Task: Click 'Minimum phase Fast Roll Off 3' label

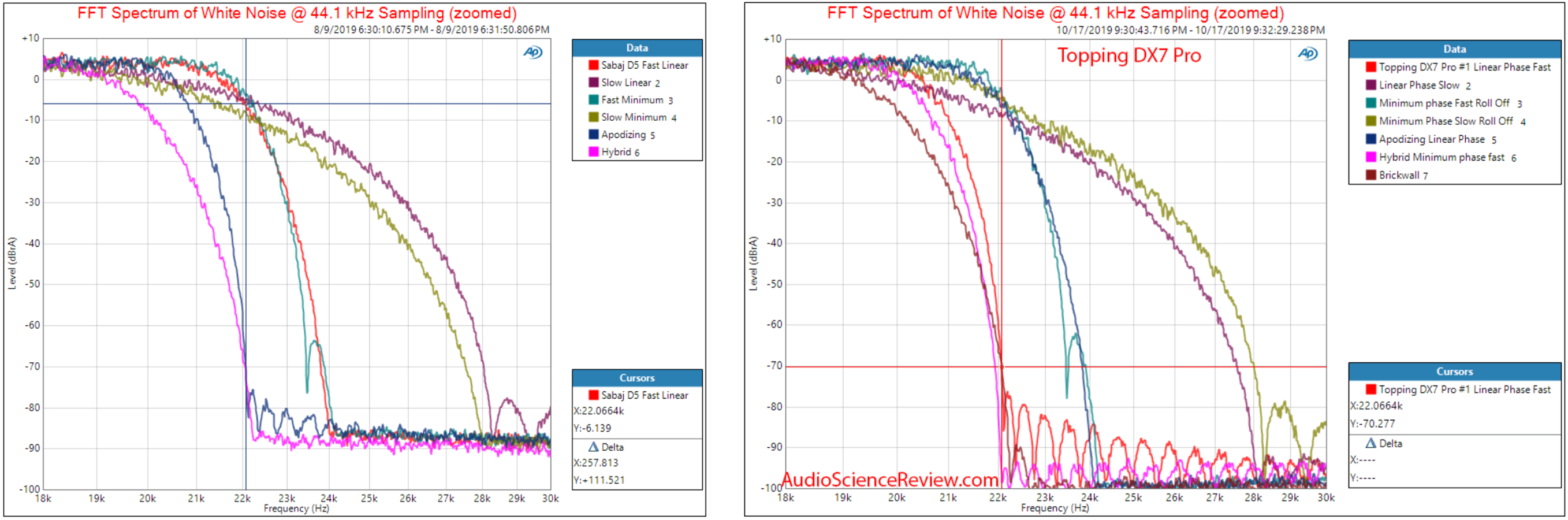Action: [x=1450, y=103]
